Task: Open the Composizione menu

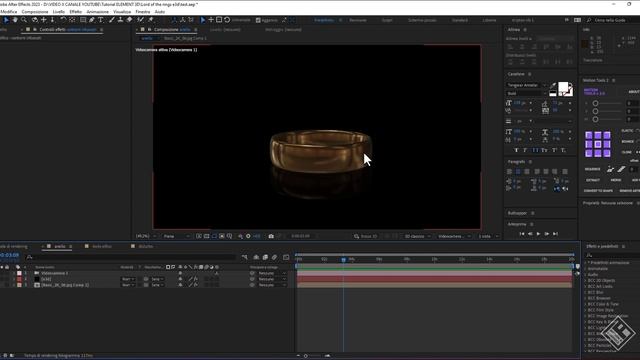Action: pos(35,12)
